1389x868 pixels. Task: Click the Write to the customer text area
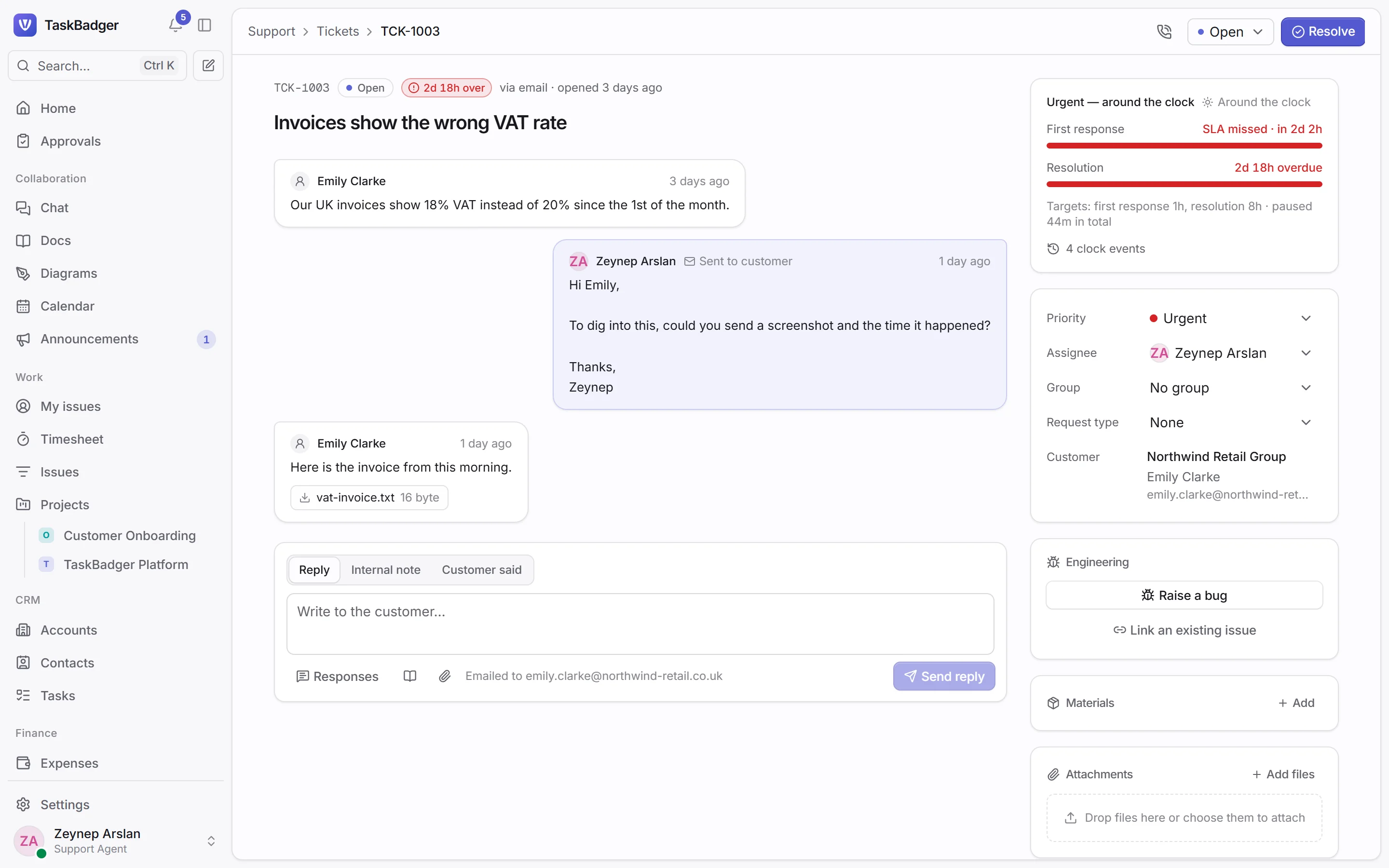pyautogui.click(x=640, y=624)
